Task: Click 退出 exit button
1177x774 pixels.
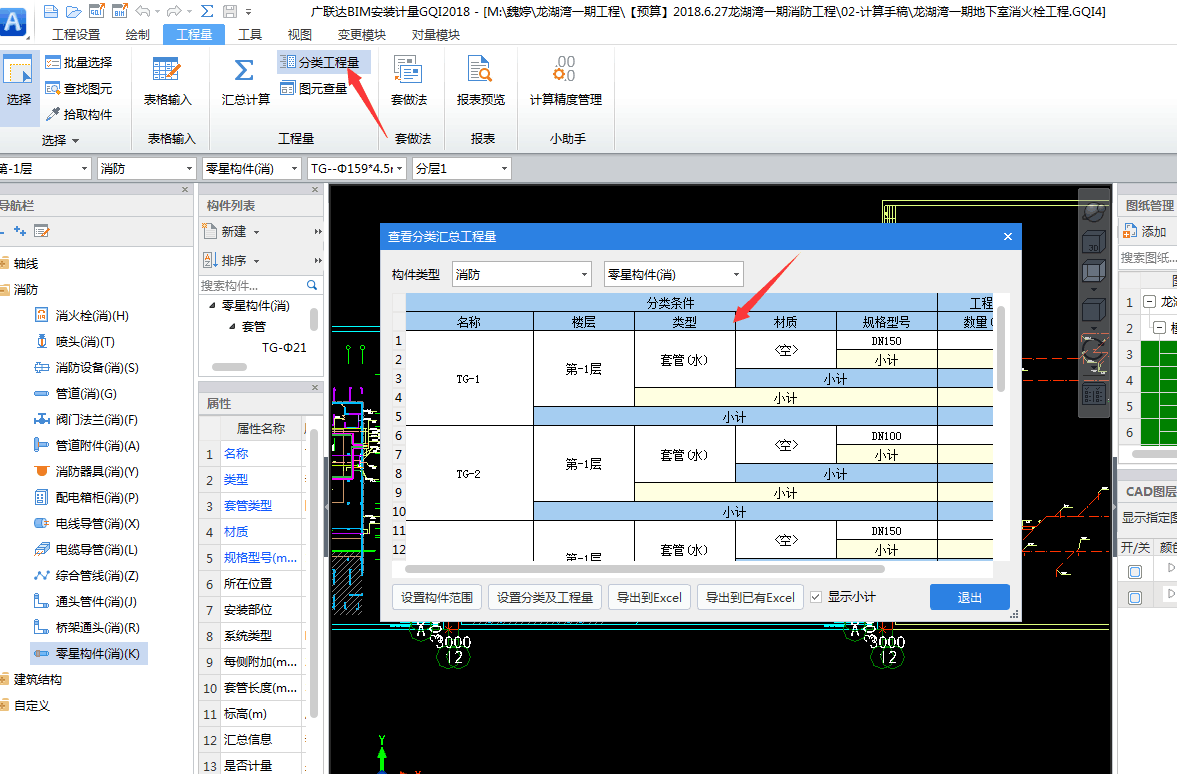Action: pos(969,598)
